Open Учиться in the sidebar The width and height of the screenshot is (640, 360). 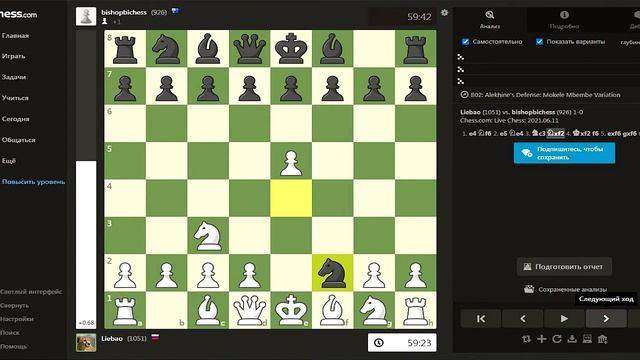click(x=15, y=98)
